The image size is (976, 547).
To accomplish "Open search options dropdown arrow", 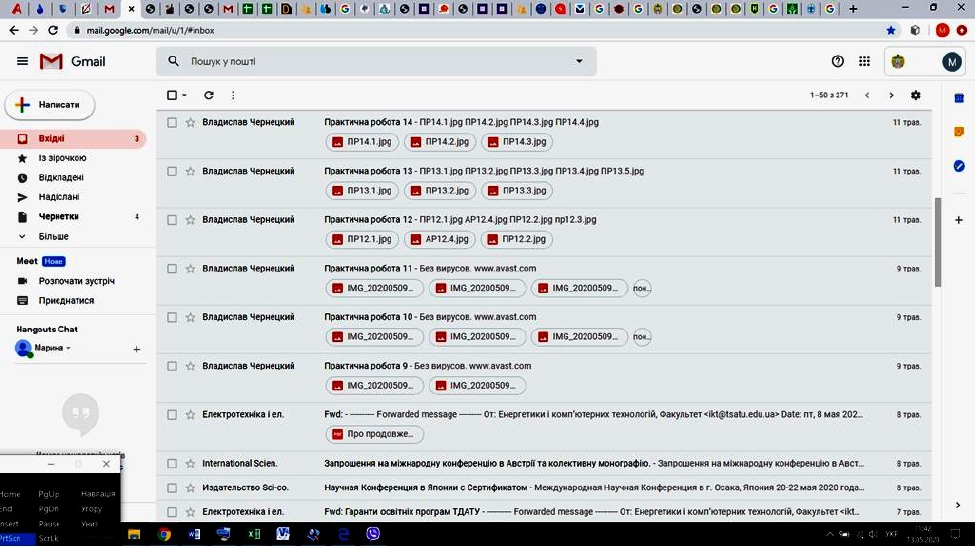I will click(579, 61).
